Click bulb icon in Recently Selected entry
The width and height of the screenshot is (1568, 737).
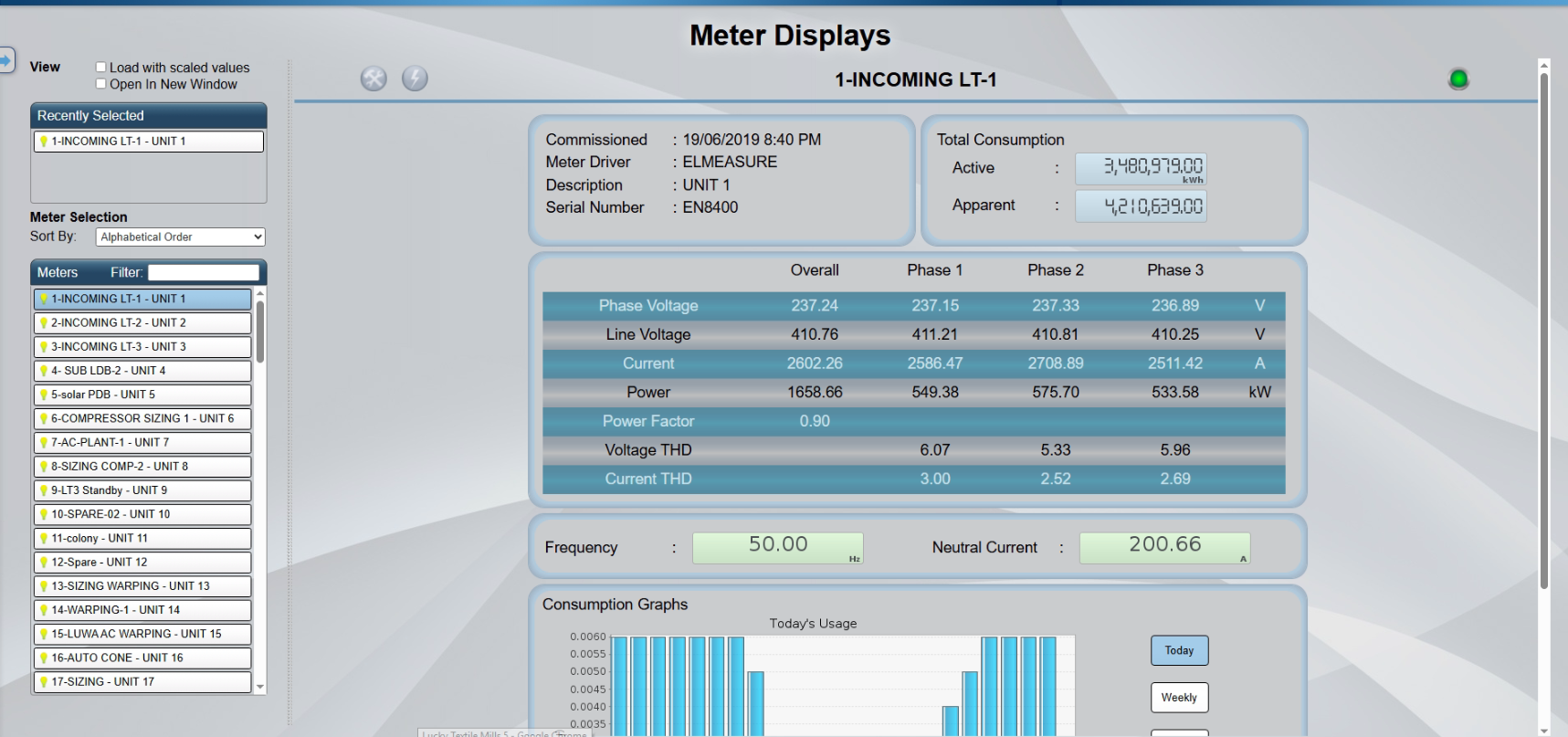point(43,142)
